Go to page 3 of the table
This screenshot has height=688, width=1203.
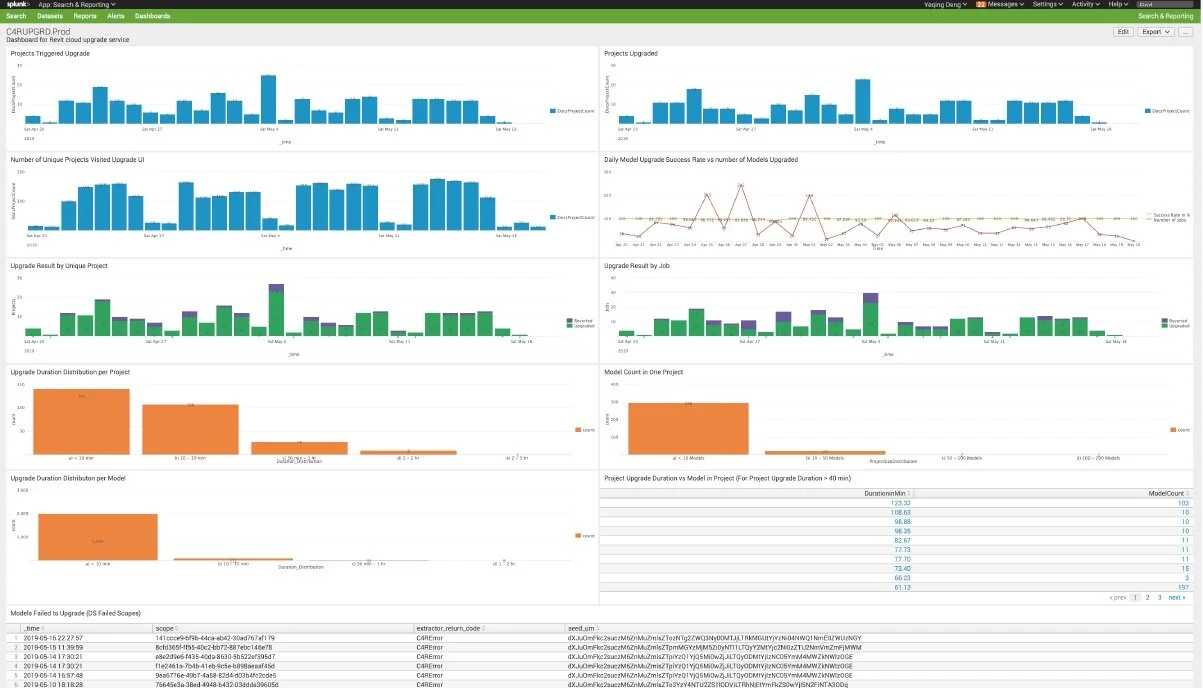[x=1159, y=597]
